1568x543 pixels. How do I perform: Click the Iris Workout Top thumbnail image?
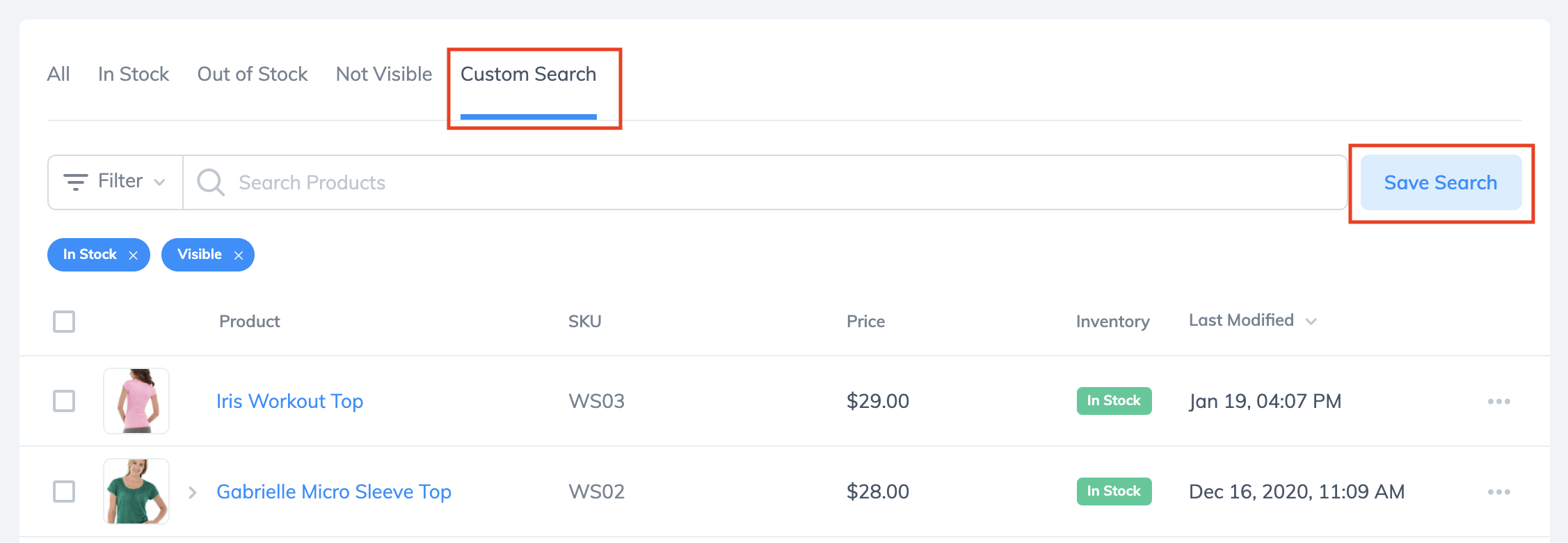click(136, 401)
